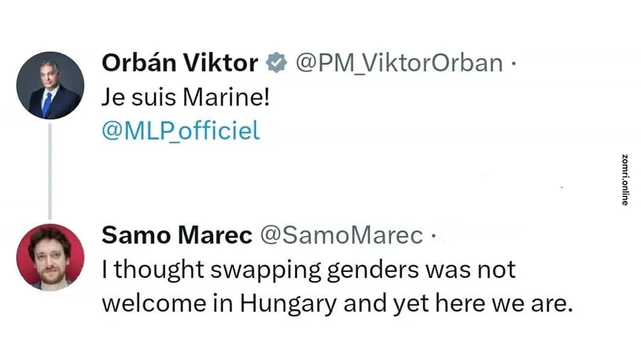This screenshot has height=360, width=641.
Task: Click the Orbán Viktor display name
Action: pyautogui.click(x=180, y=63)
